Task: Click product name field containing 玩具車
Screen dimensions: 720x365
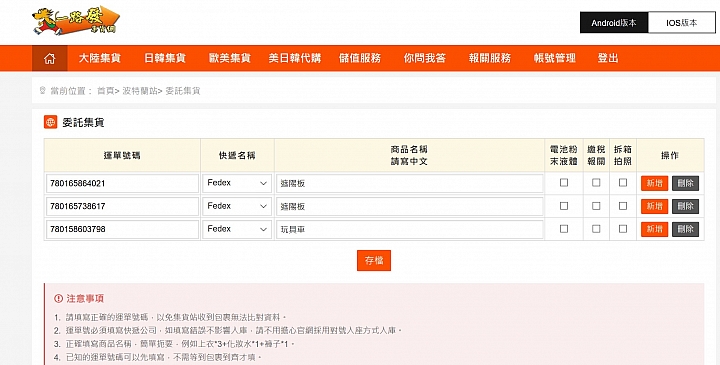Action: coord(410,229)
